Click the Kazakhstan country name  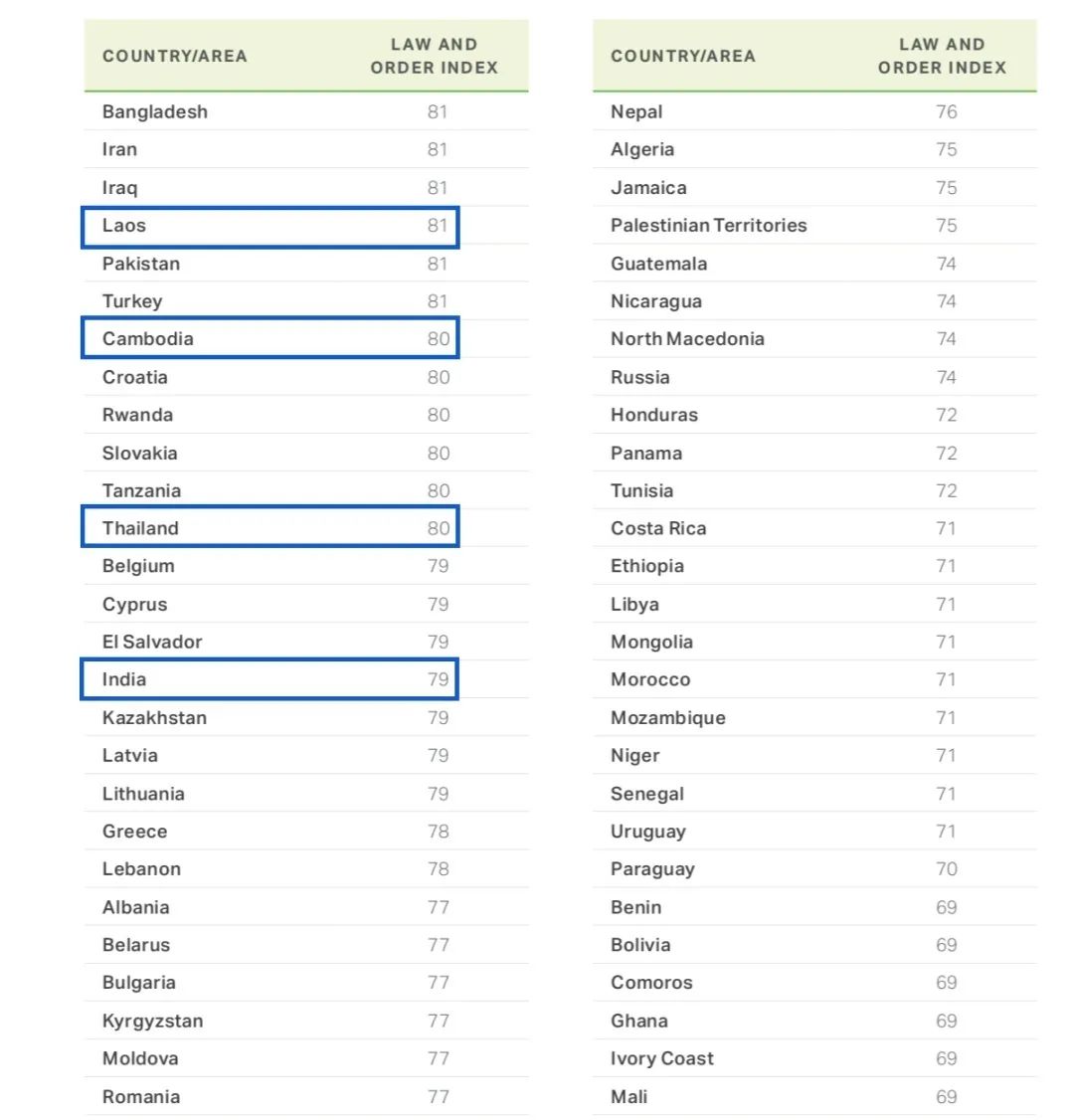click(x=154, y=717)
